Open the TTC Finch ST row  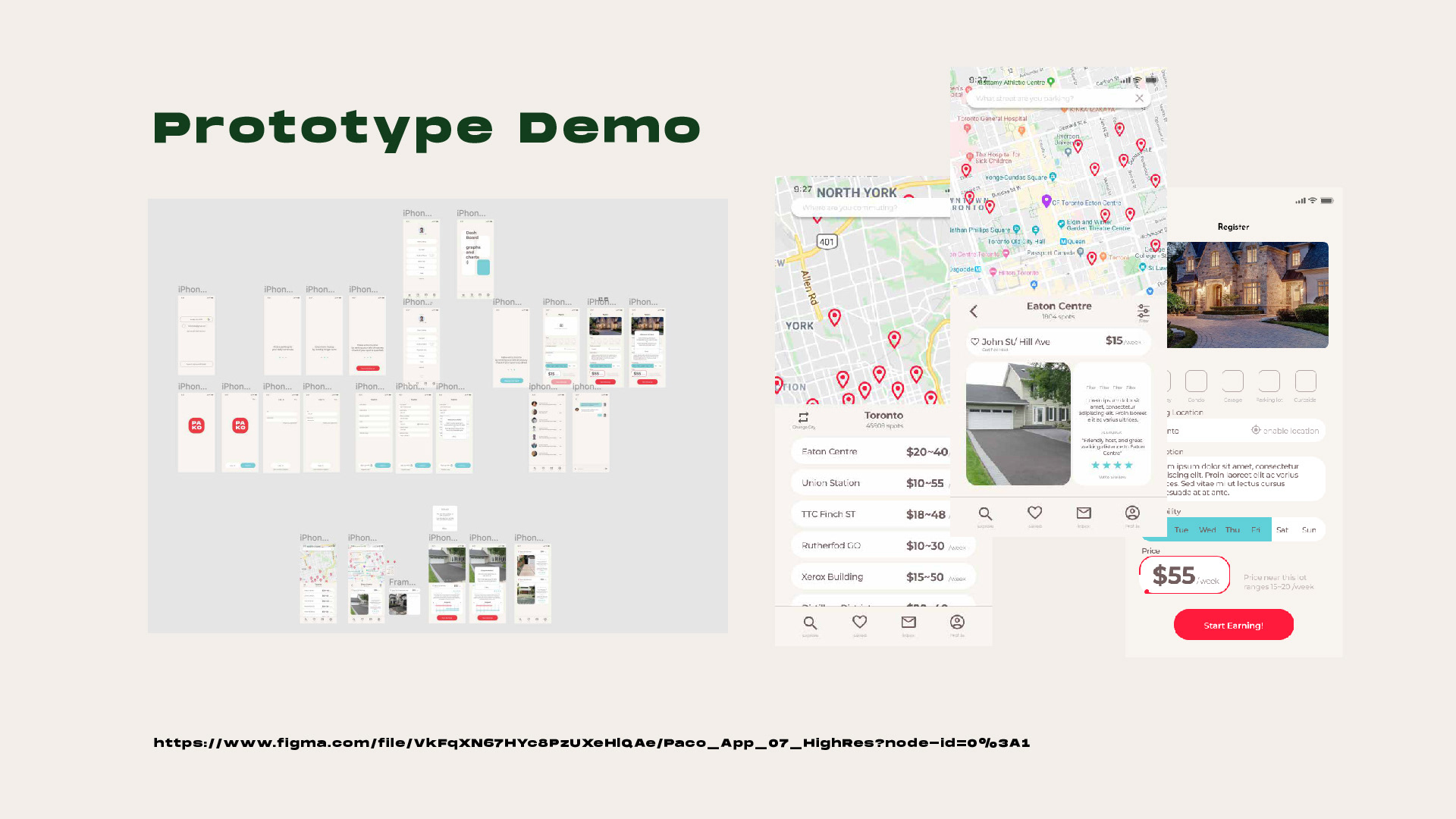871,514
